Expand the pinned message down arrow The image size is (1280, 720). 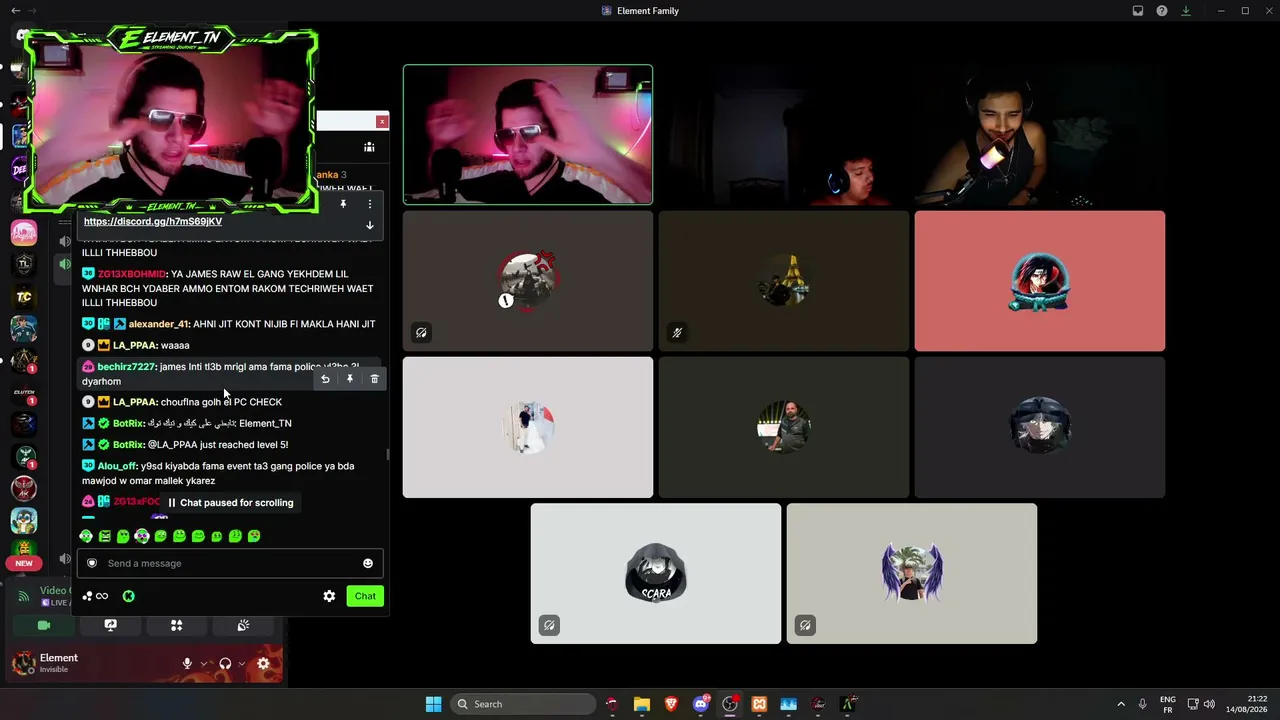pos(369,225)
